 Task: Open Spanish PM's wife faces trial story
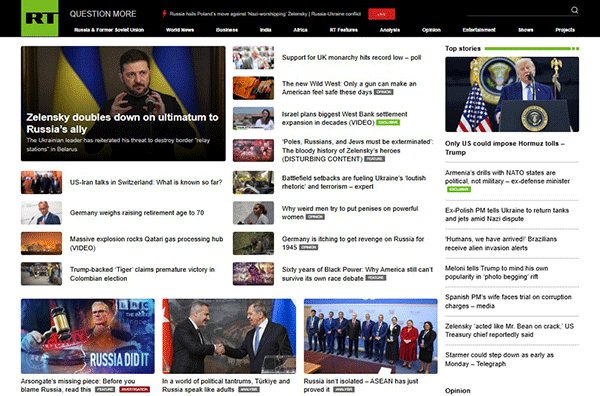click(508, 301)
